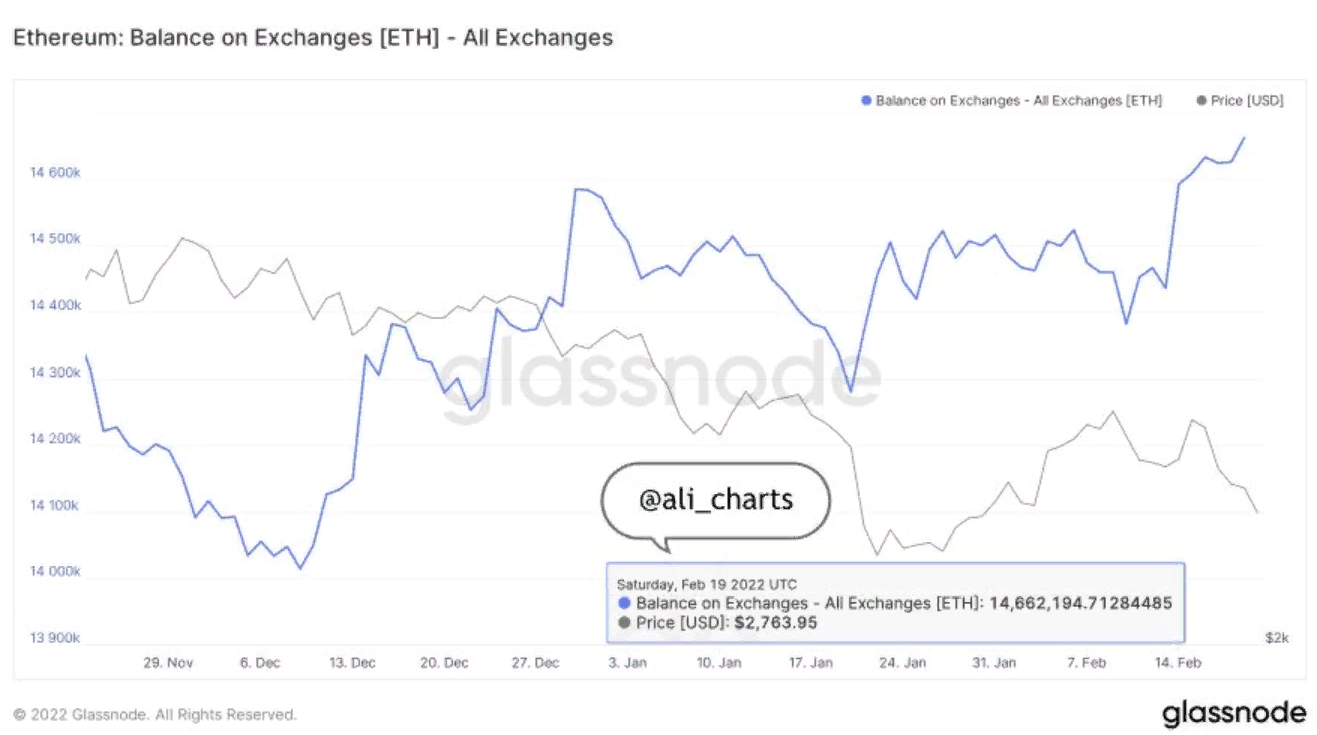Click the 13 900k y-axis label

55,638
